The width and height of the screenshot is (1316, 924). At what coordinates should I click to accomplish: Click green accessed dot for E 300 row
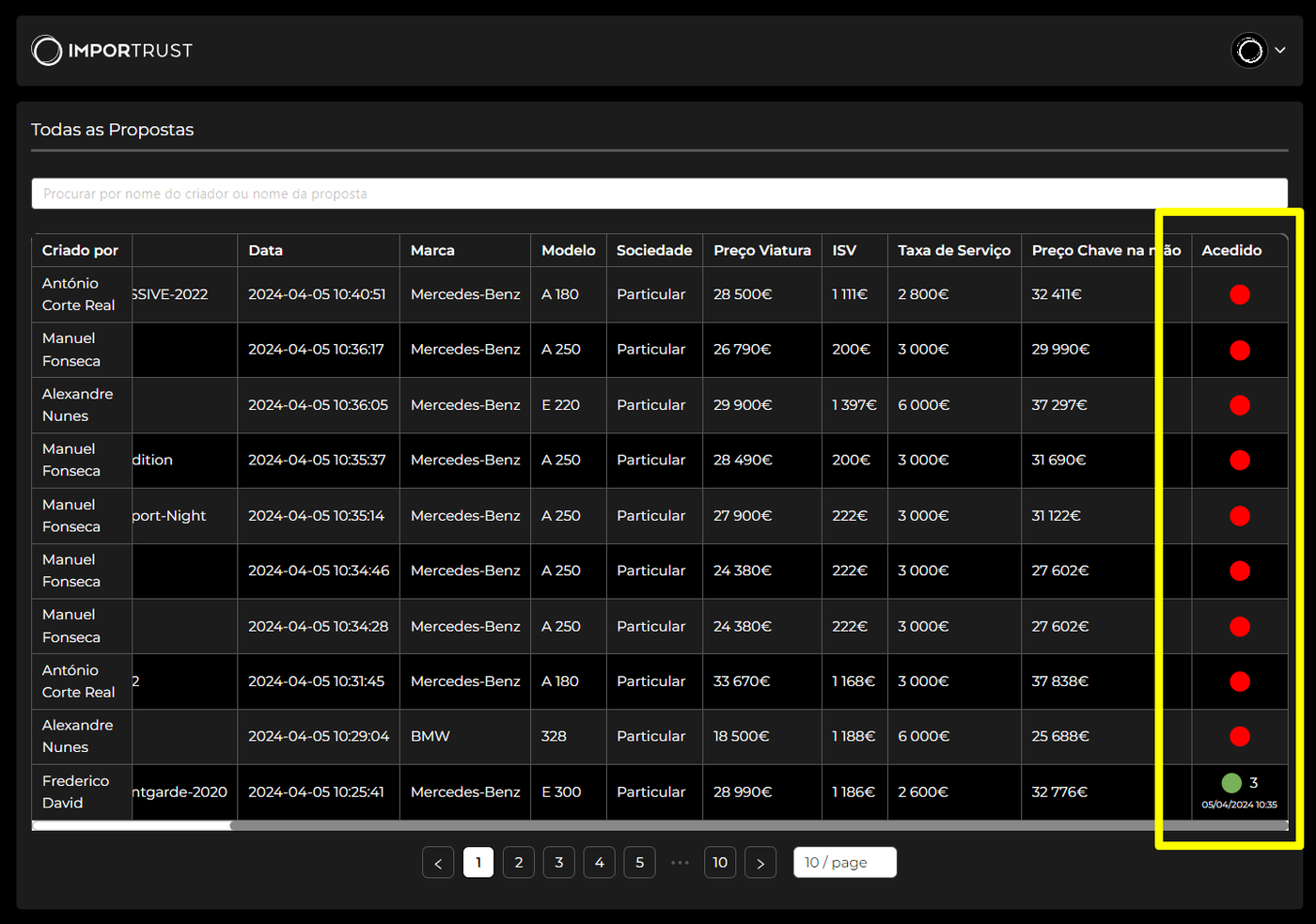point(1231,783)
